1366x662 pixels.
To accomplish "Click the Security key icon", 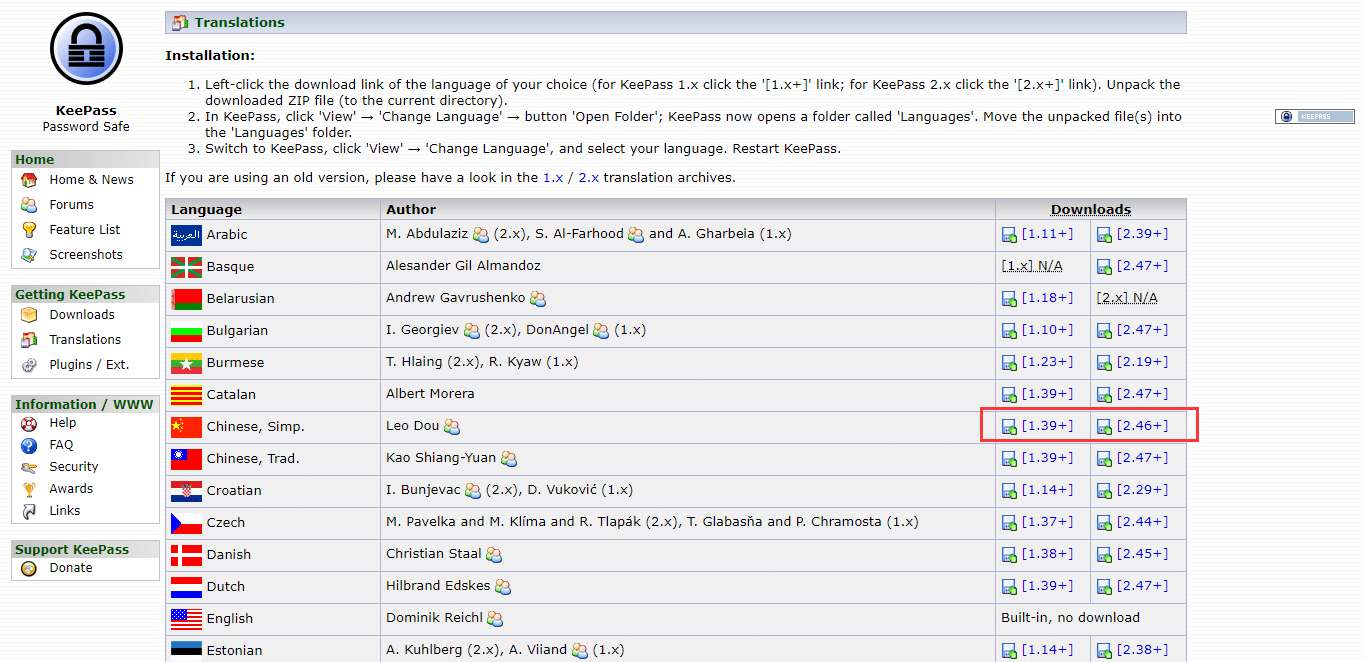I will (29, 467).
